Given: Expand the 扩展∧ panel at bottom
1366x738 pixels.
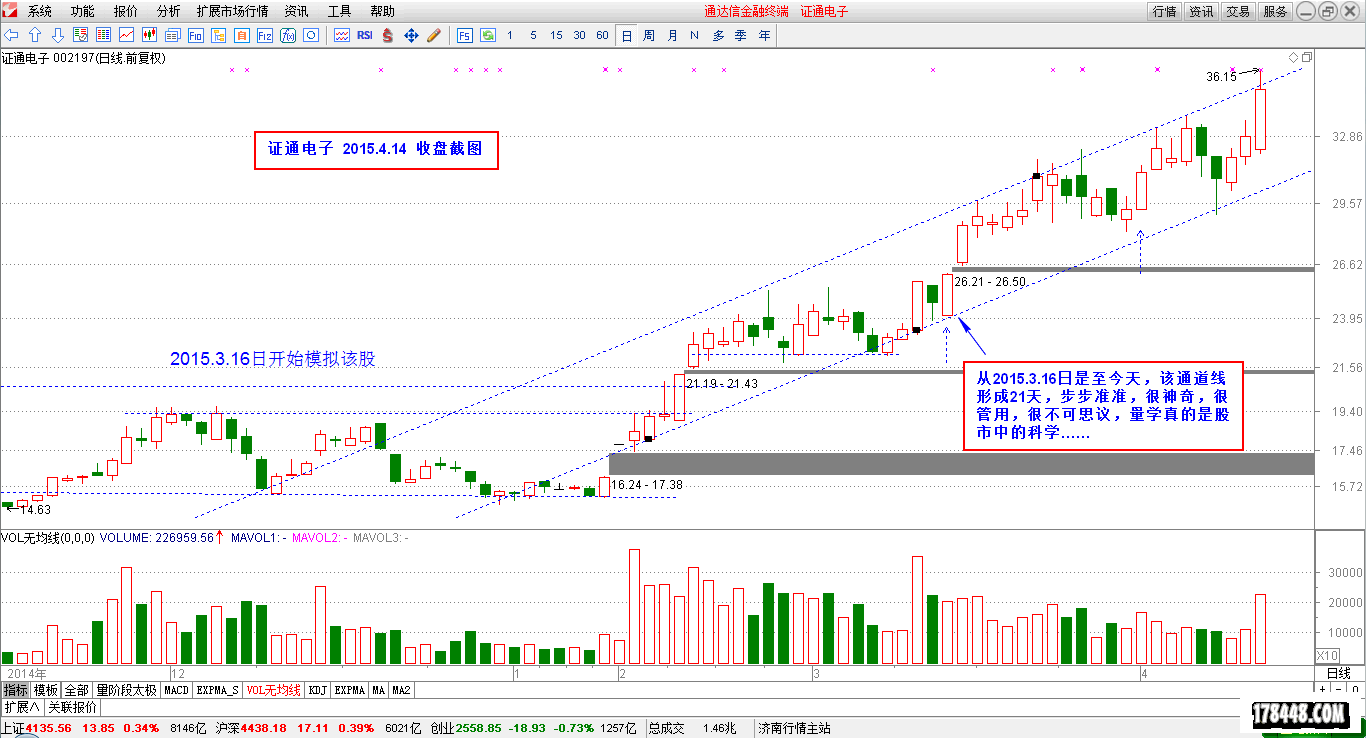Looking at the screenshot, I should (x=21, y=707).
